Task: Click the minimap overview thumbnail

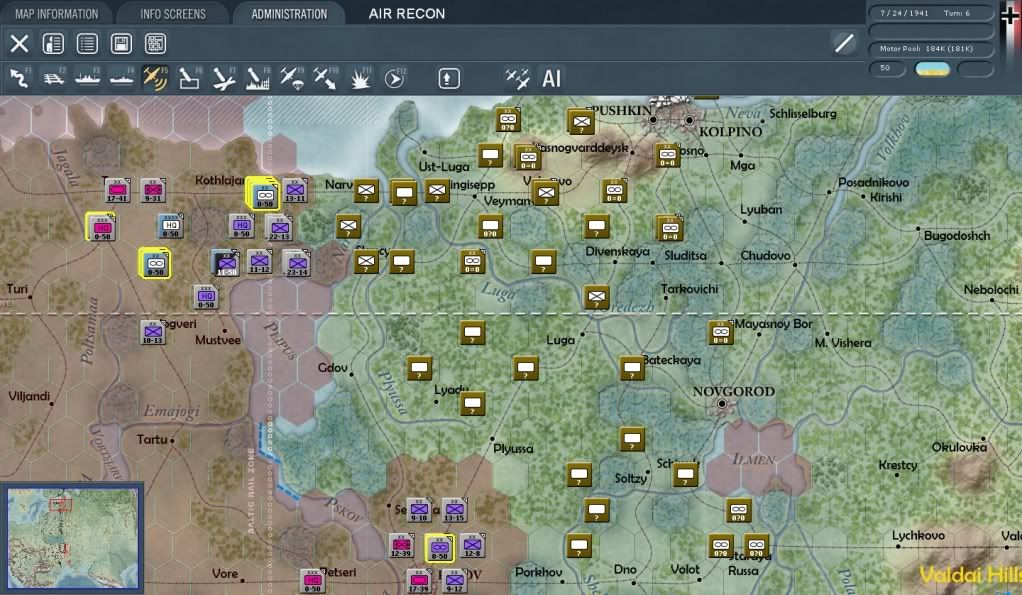Action: pos(72,538)
